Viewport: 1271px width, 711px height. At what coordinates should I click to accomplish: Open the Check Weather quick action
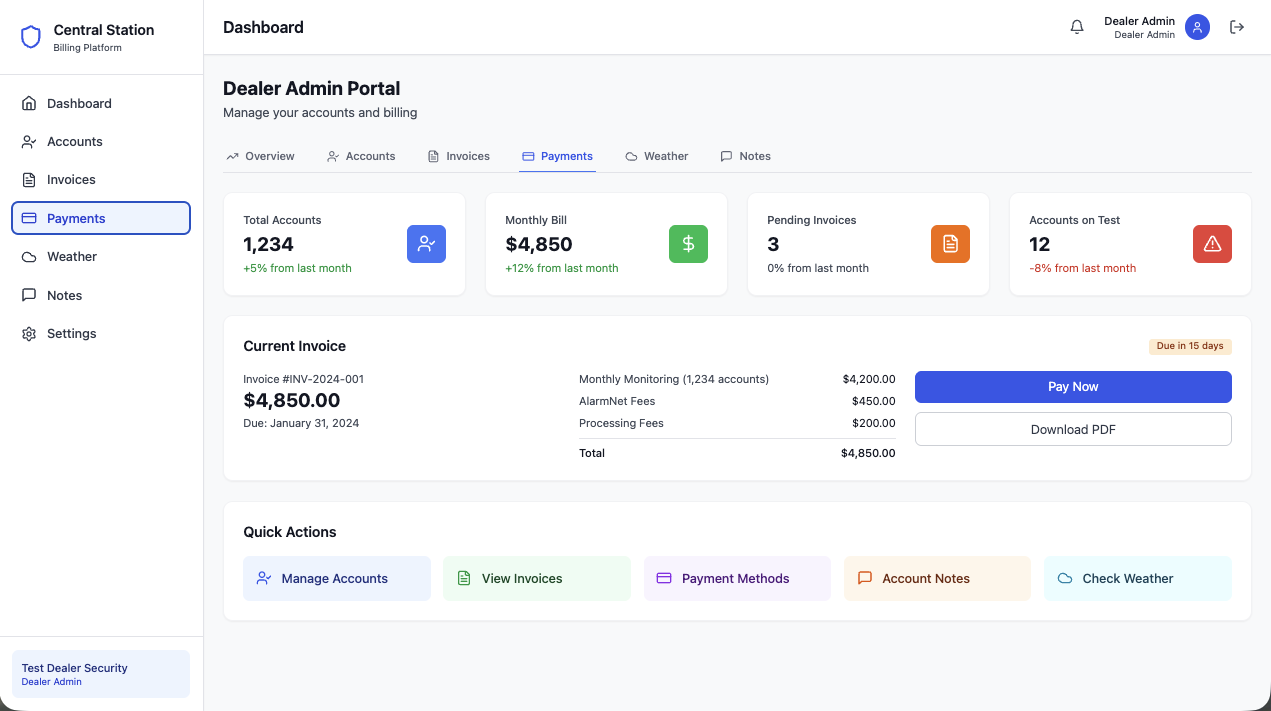coord(1138,578)
